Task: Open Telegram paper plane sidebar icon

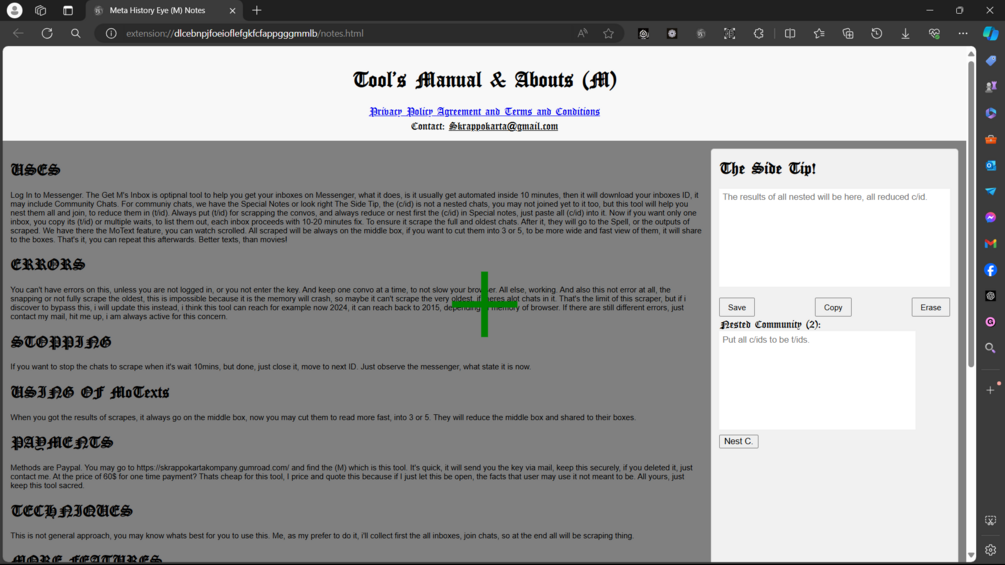Action: (x=990, y=191)
